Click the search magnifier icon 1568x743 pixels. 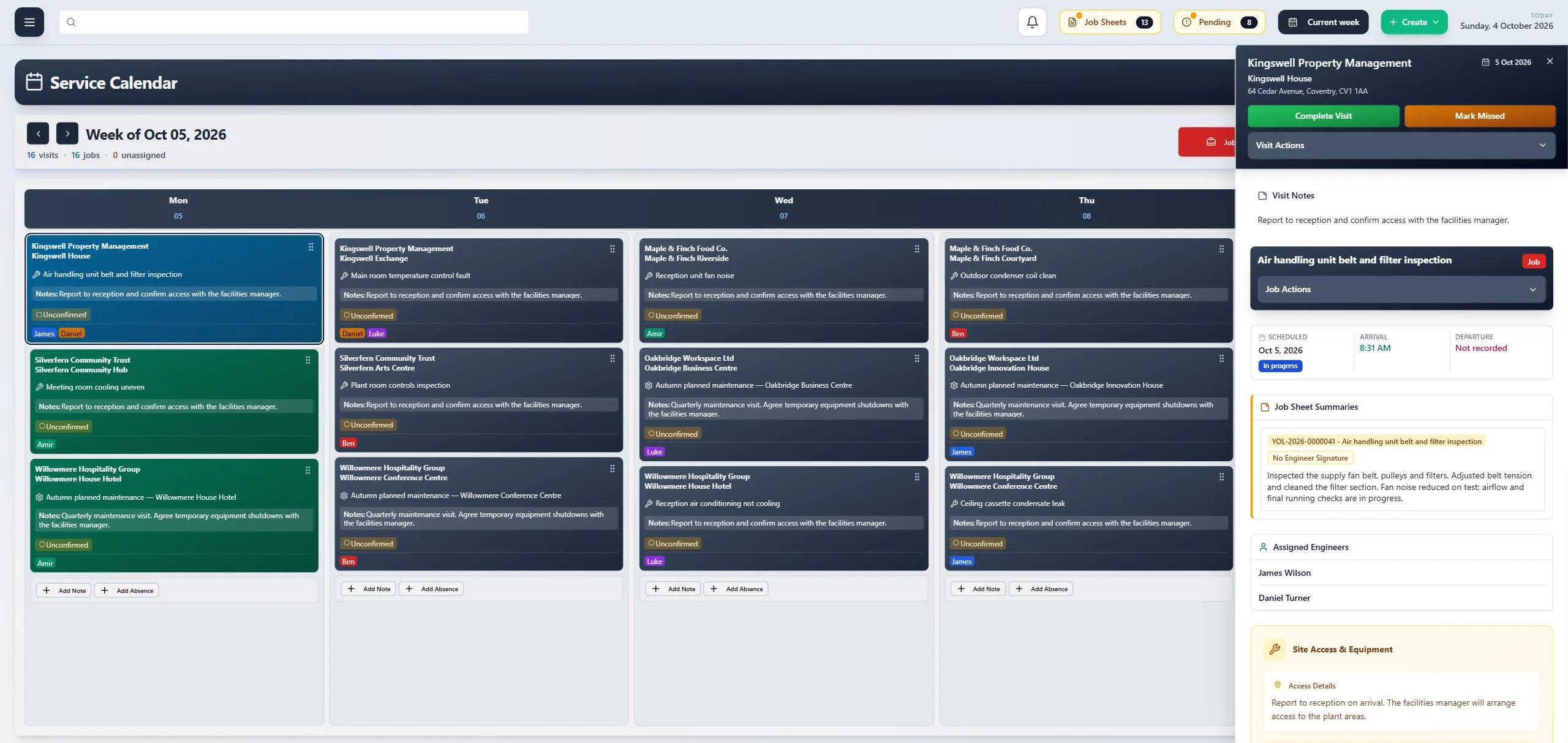click(x=71, y=22)
